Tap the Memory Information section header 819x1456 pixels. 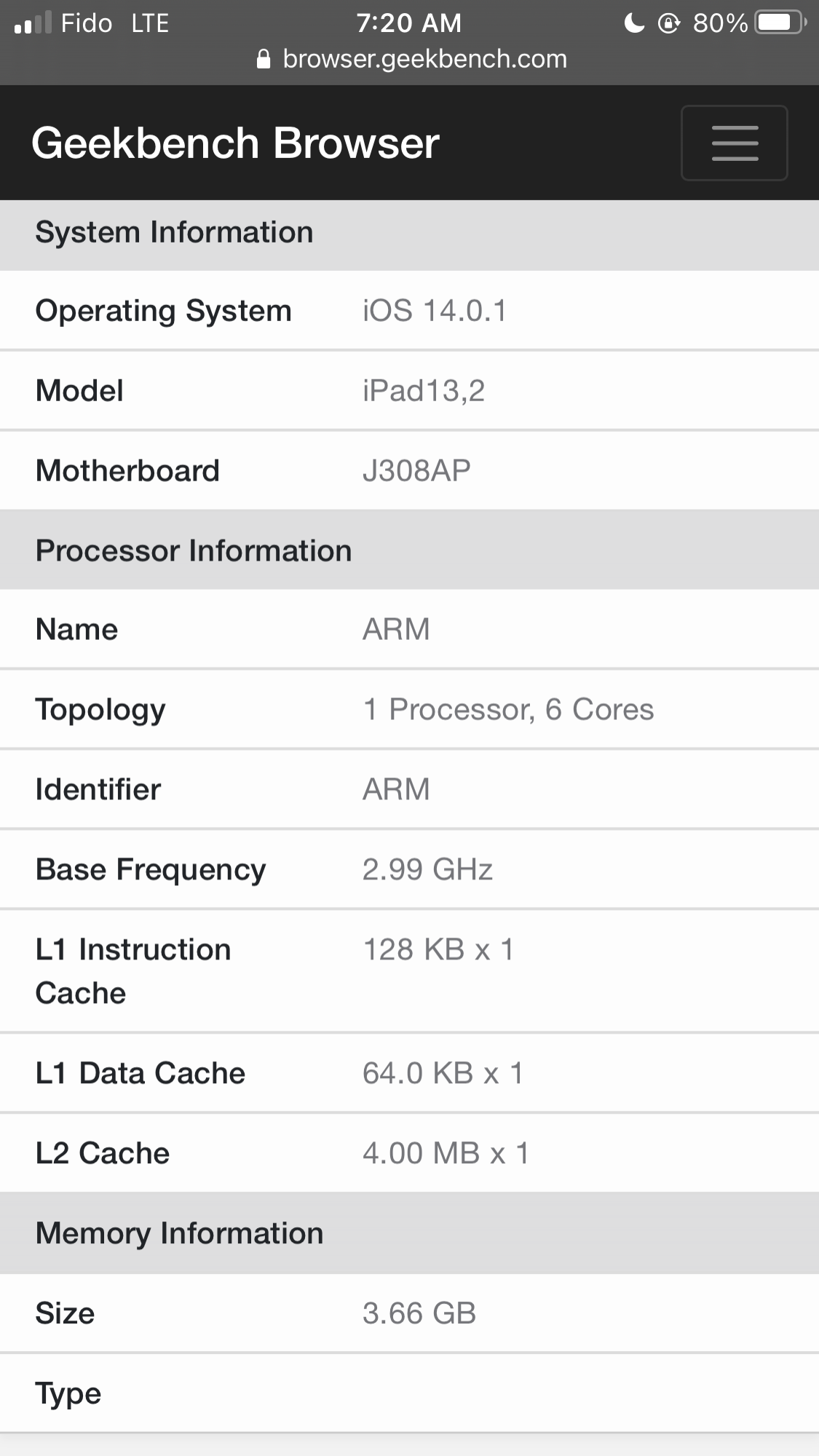pos(179,1233)
